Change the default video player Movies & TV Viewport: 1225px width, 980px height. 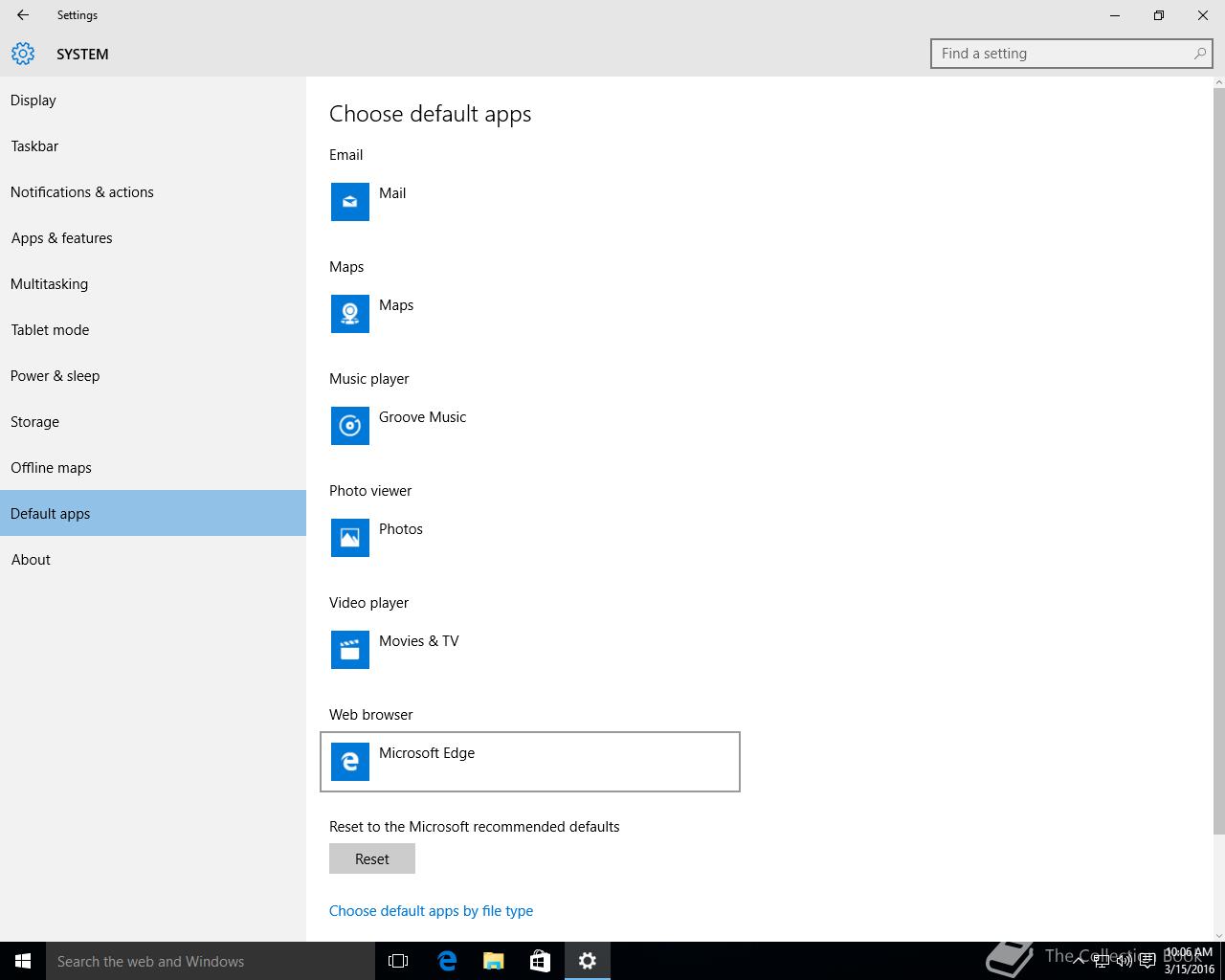click(x=530, y=650)
